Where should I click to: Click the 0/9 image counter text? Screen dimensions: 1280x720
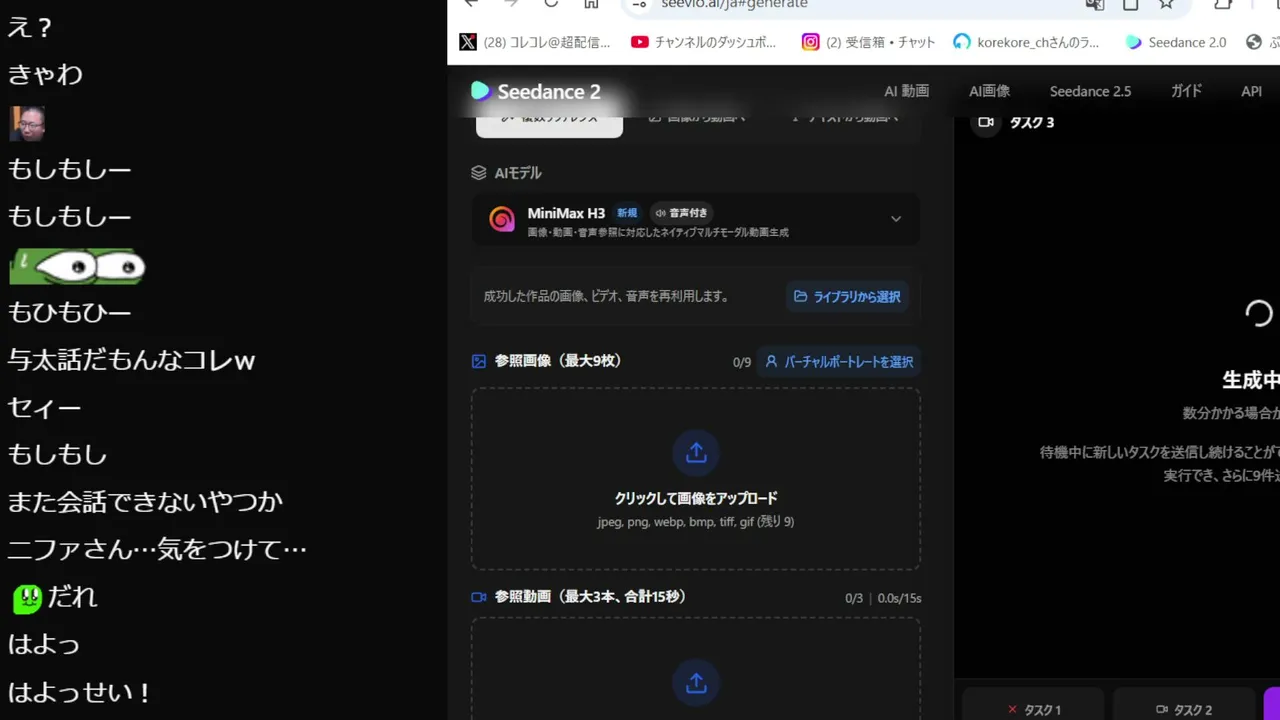coord(742,362)
